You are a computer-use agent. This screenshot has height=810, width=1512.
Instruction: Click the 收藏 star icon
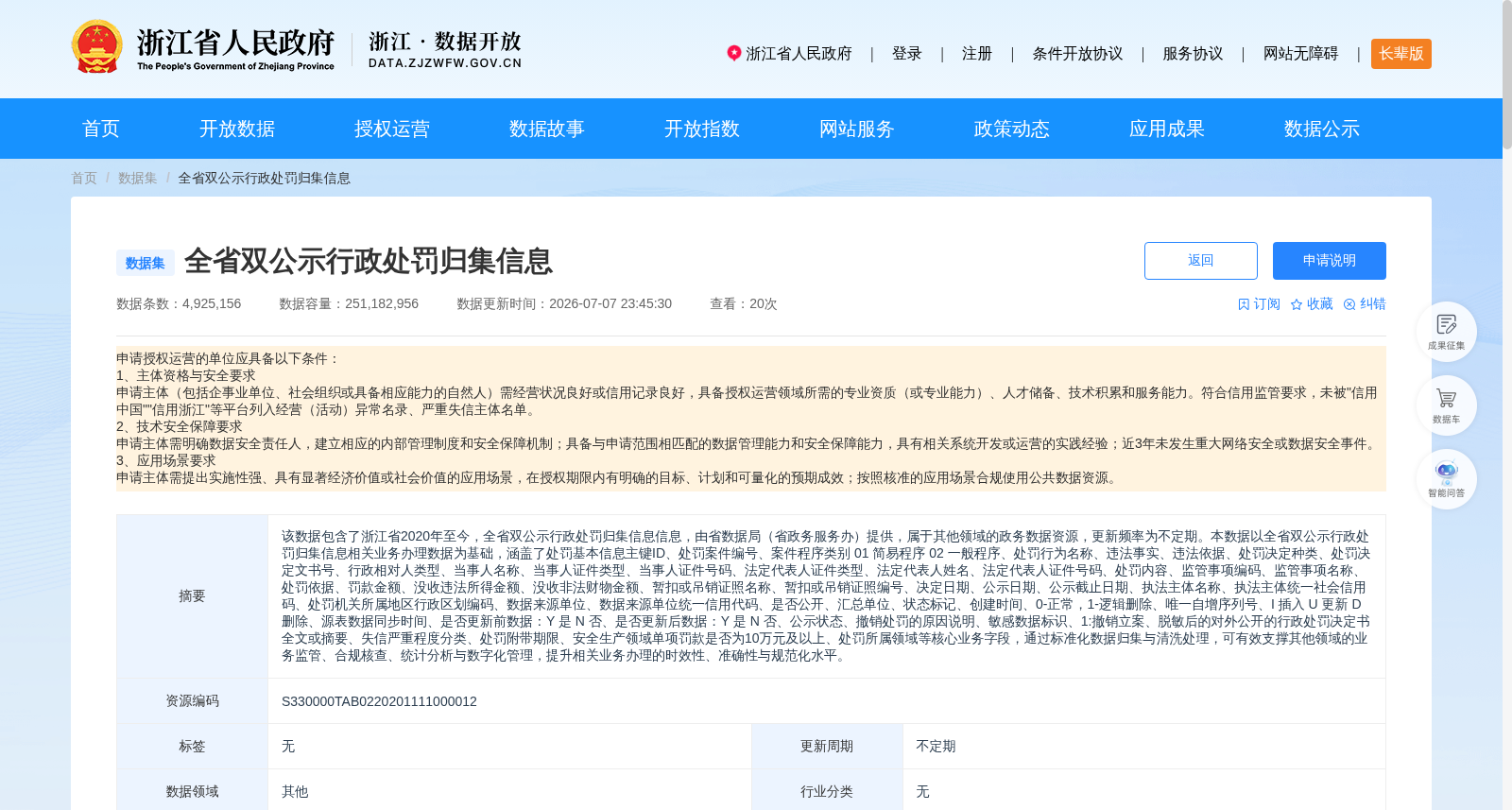[x=1297, y=304]
